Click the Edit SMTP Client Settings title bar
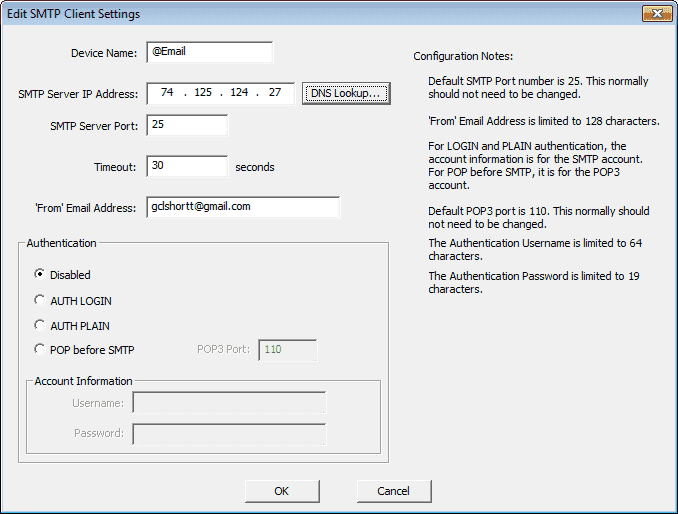678x514 pixels. pyautogui.click(x=320, y=14)
